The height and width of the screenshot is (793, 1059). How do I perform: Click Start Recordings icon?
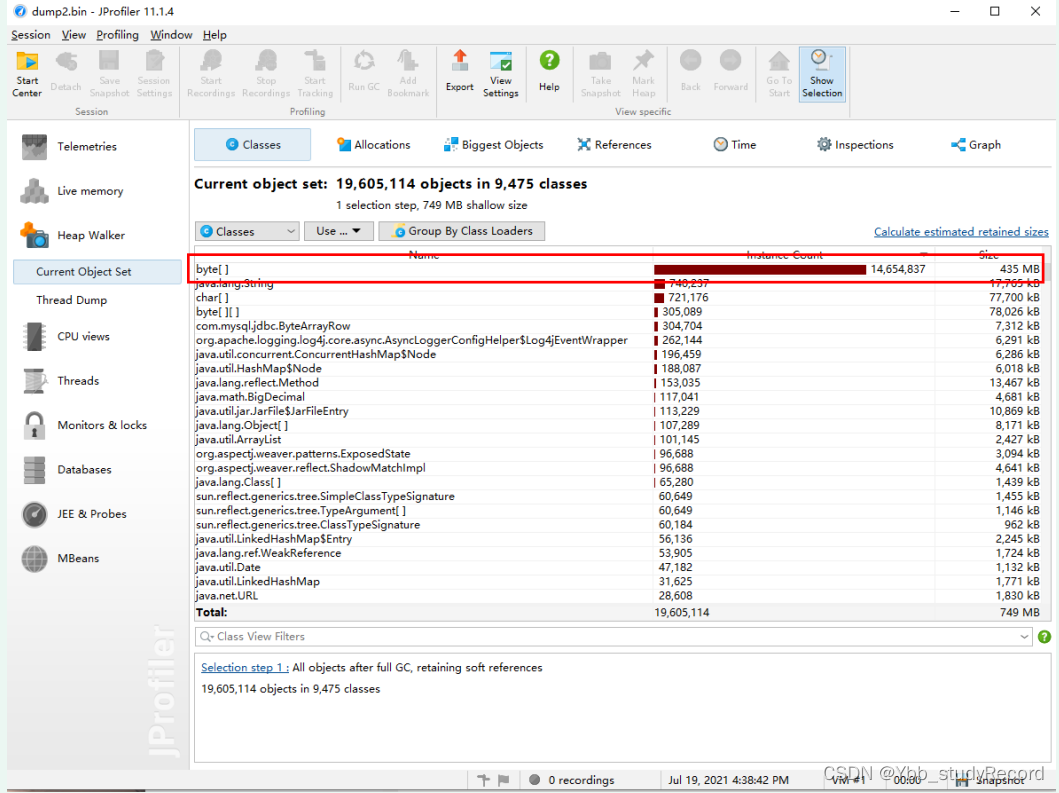point(211,74)
